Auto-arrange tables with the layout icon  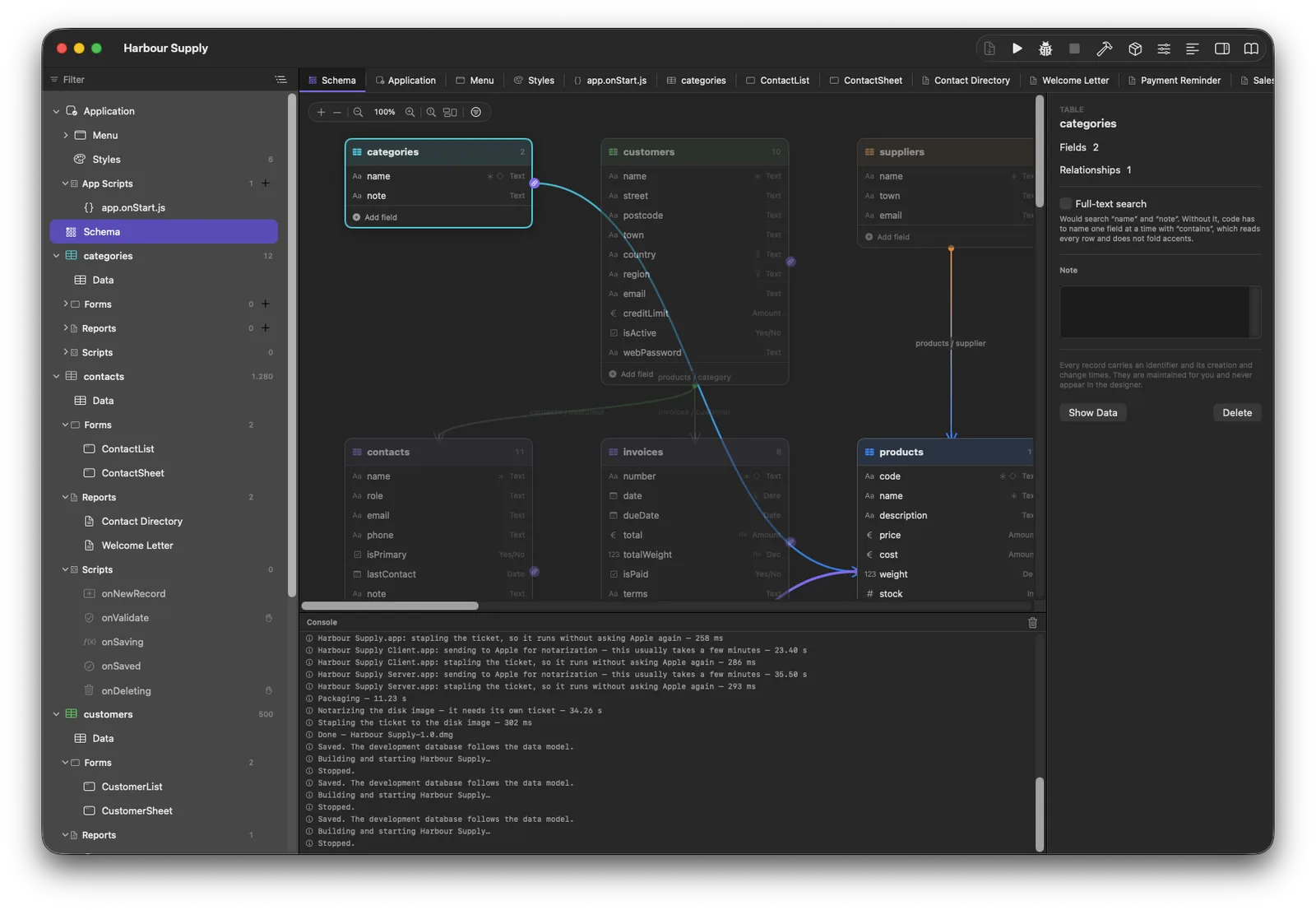(x=450, y=112)
